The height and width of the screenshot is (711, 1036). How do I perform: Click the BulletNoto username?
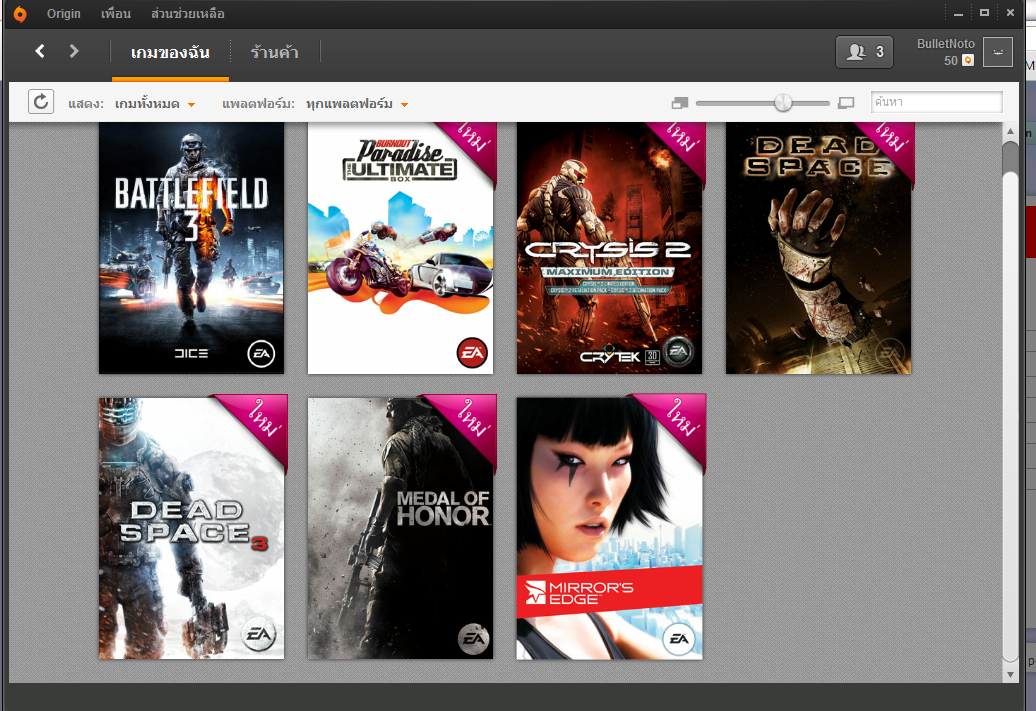[945, 44]
